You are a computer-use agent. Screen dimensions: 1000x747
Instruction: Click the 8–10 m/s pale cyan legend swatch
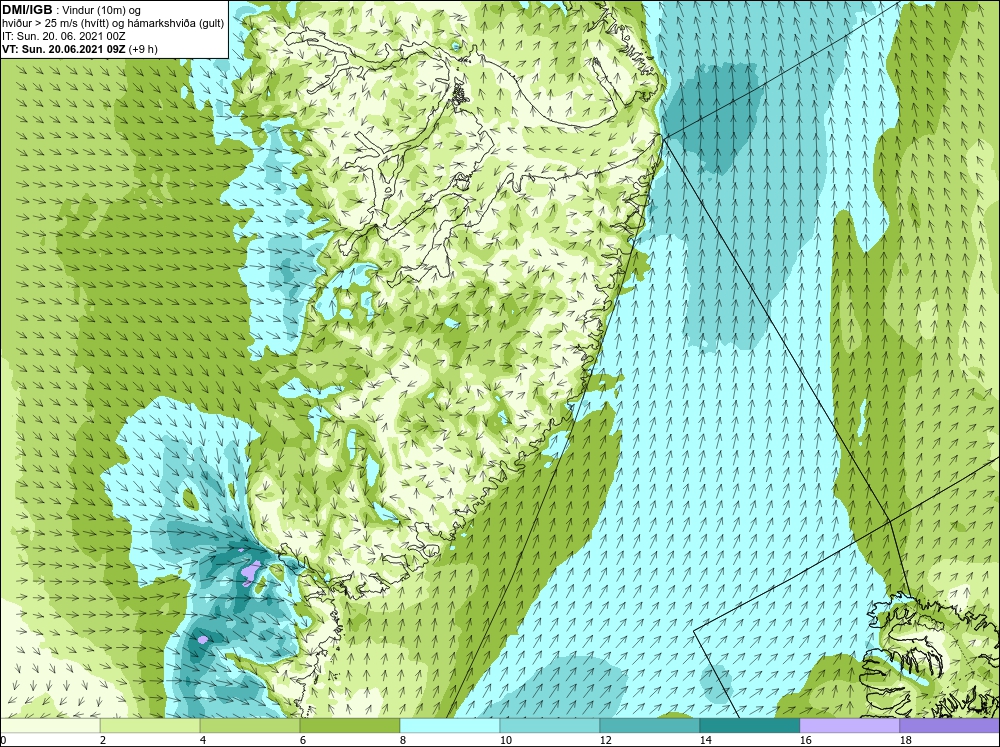coord(450,725)
